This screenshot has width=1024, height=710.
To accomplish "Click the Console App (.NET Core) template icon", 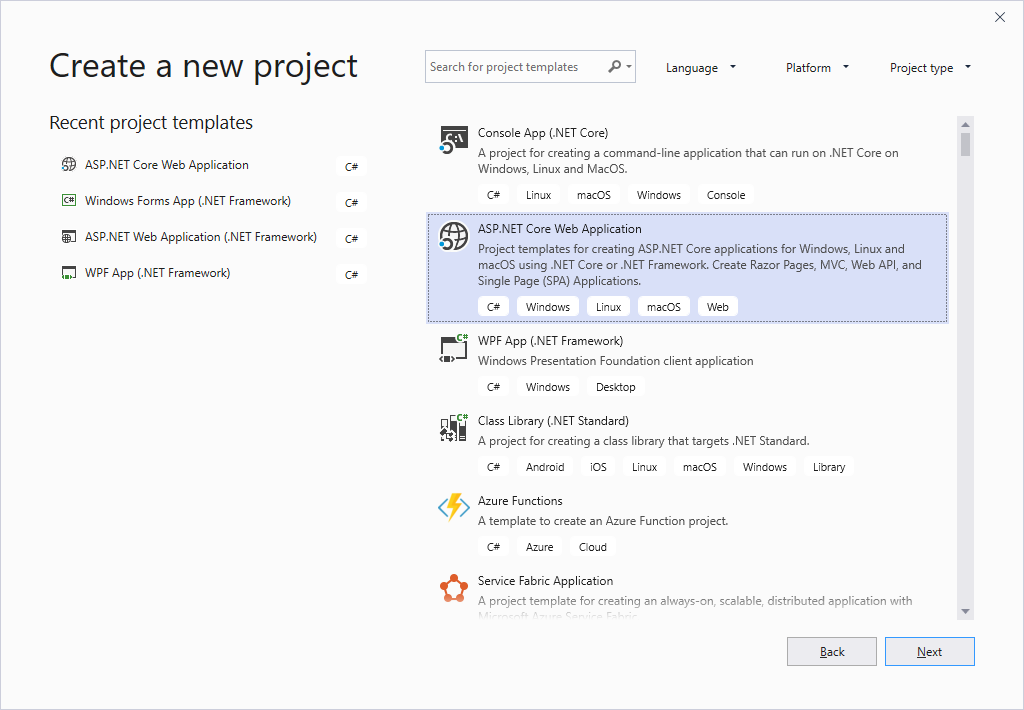I will tap(453, 140).
